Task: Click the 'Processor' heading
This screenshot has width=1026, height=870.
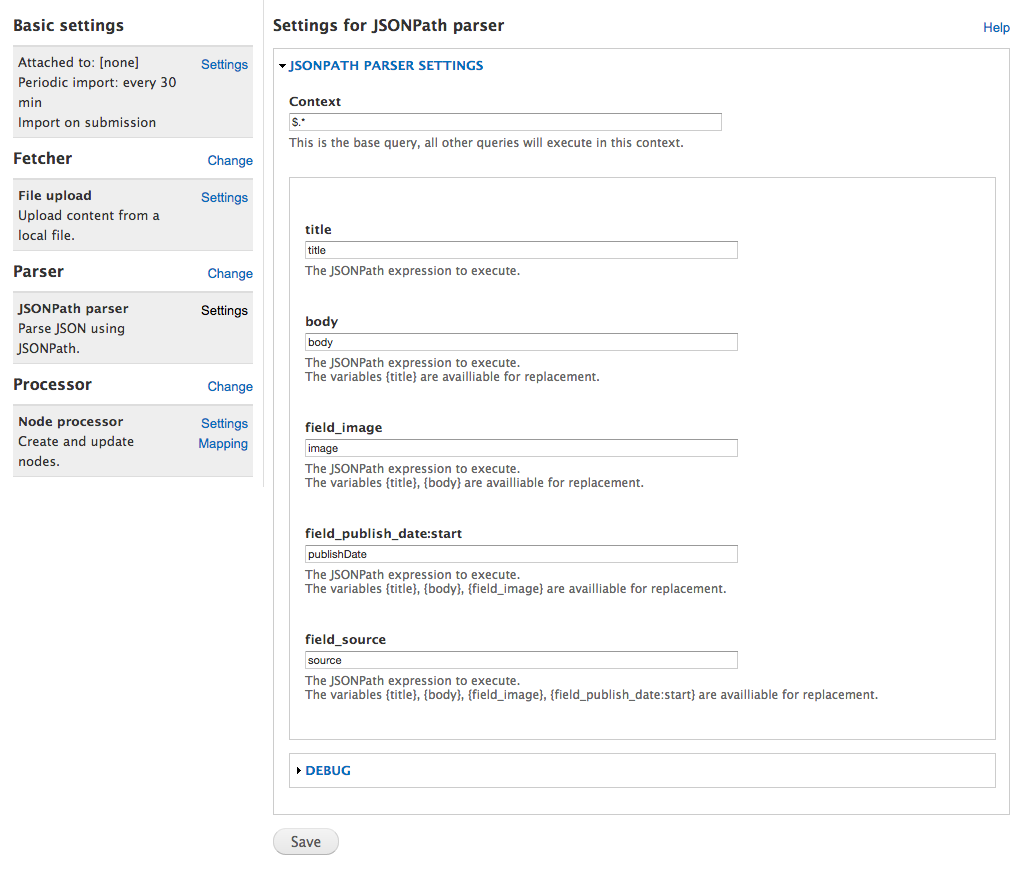Action: [52, 385]
